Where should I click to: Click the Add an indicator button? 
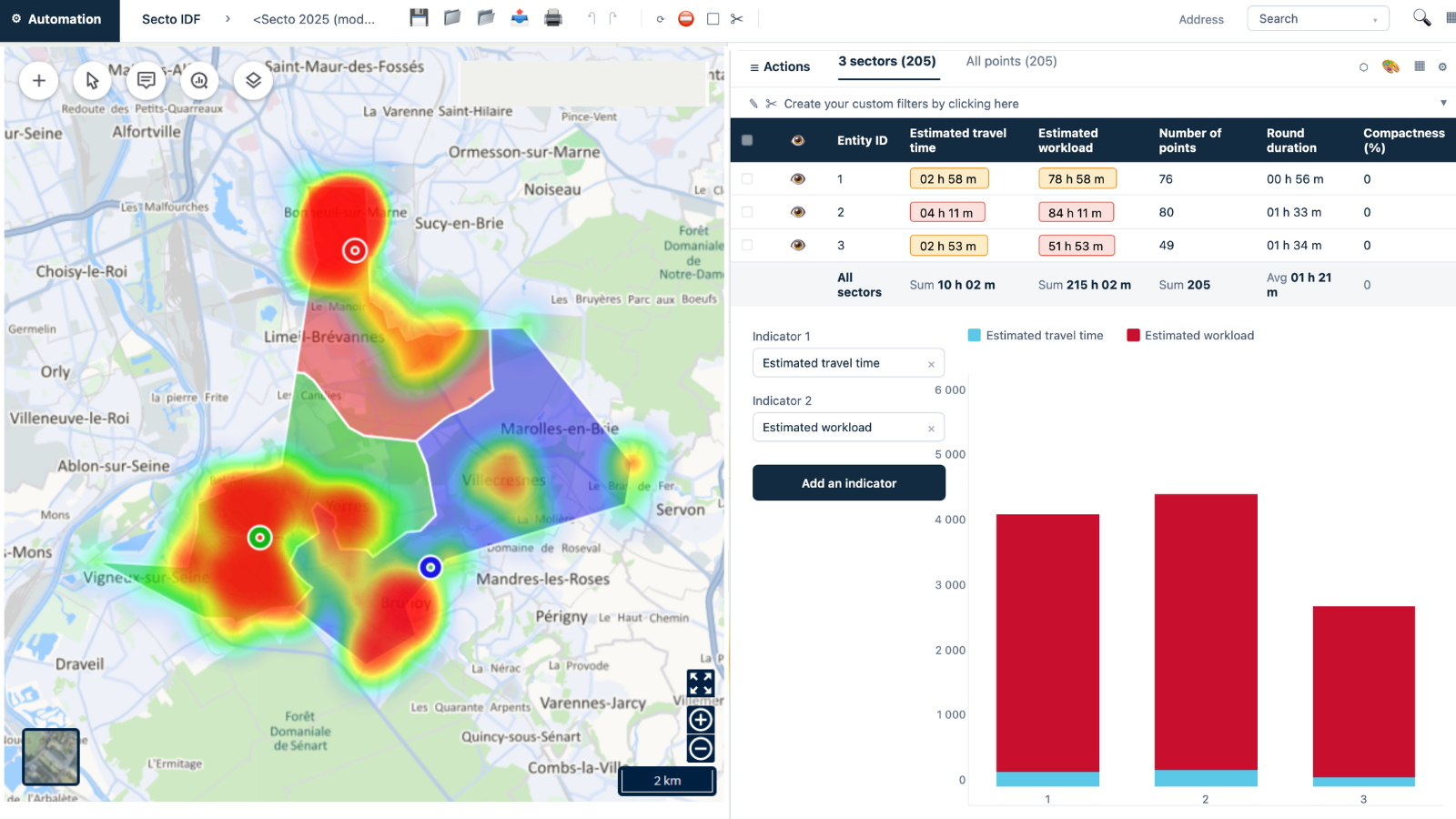(849, 483)
